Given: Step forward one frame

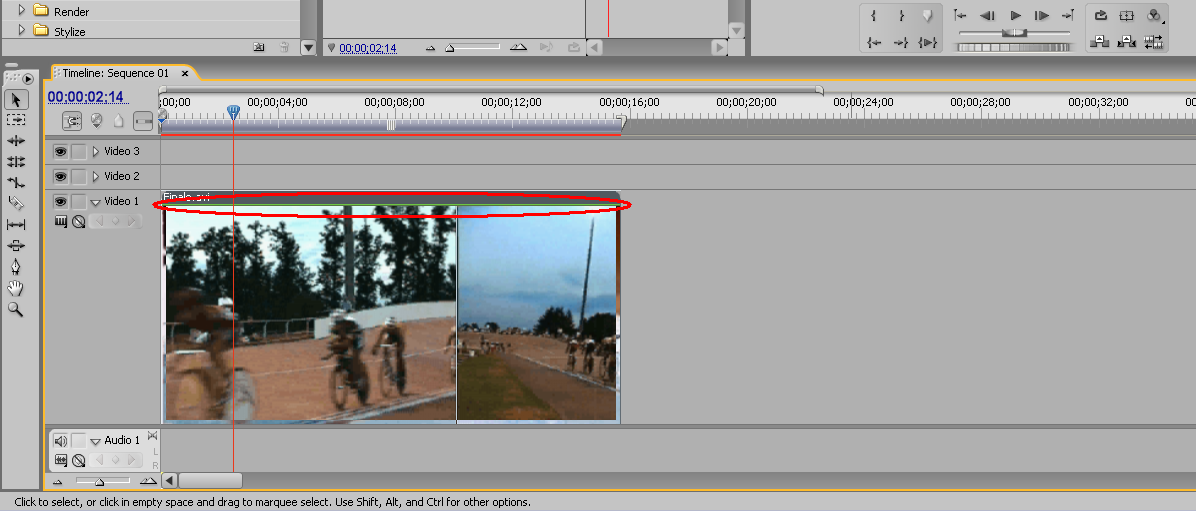Looking at the screenshot, I should pyautogui.click(x=1041, y=15).
